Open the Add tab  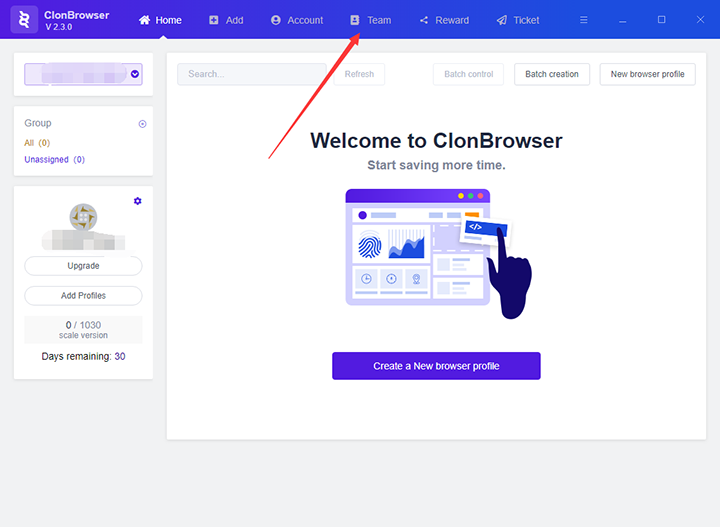(226, 20)
